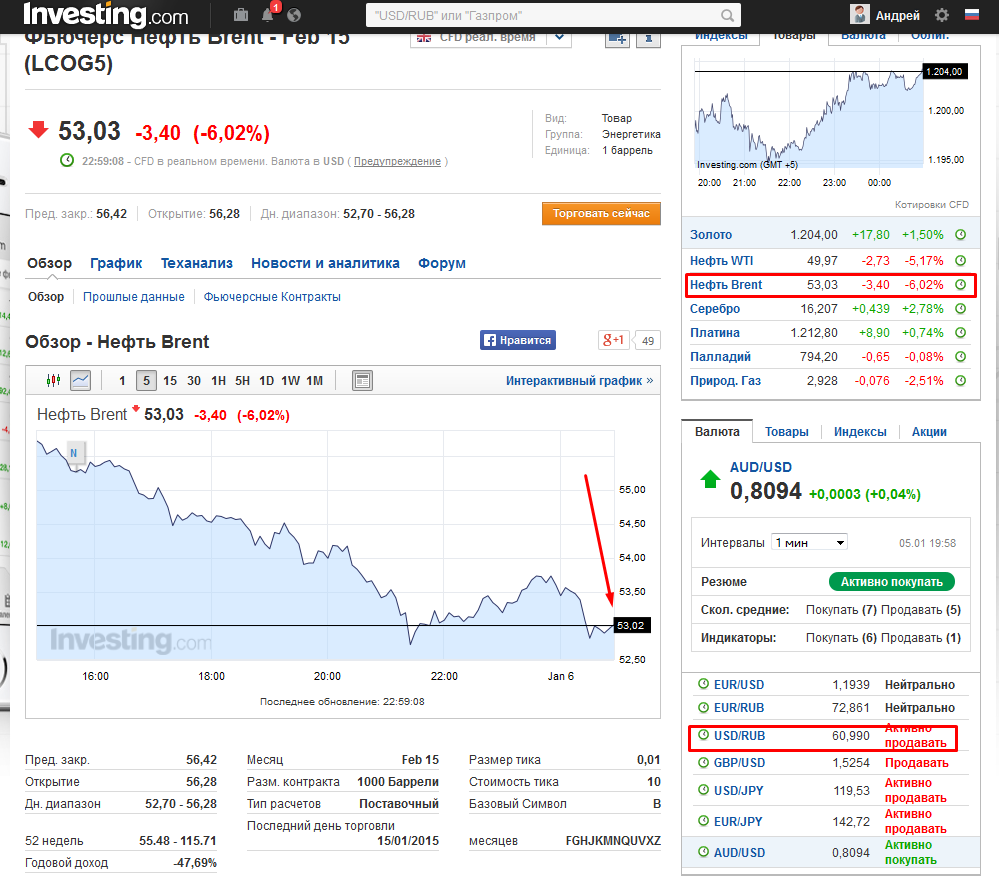Click the user avatar next to Андрей

click(860, 14)
